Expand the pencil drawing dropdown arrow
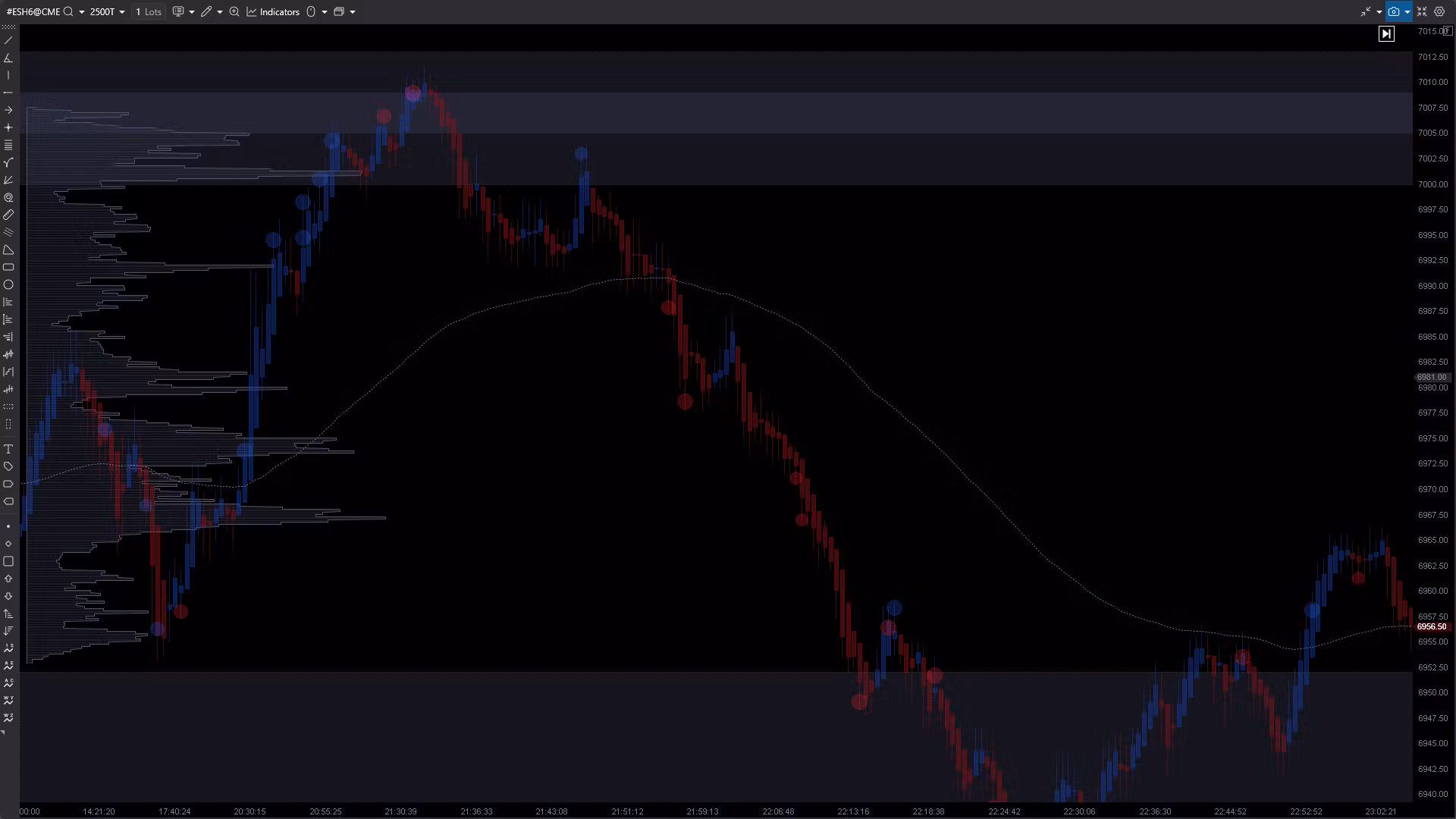 (x=220, y=12)
